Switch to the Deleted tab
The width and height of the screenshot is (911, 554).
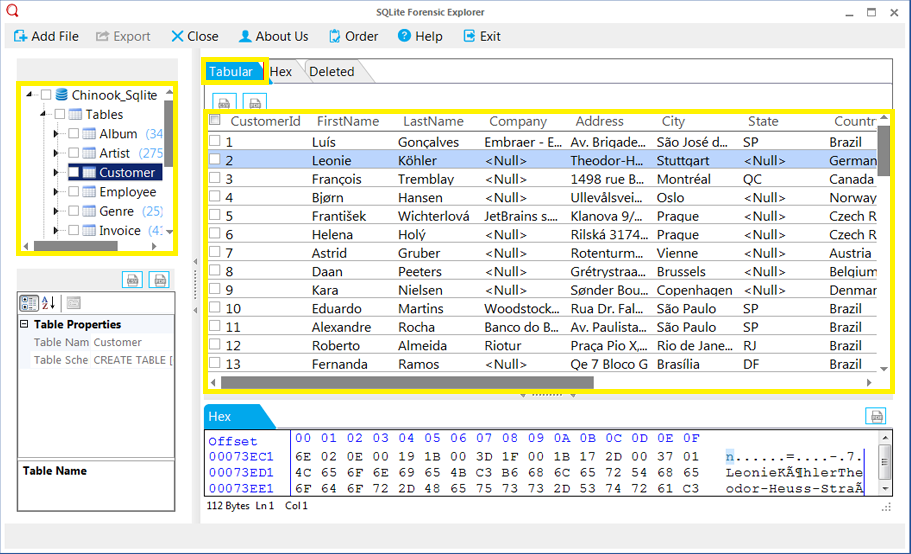pyautogui.click(x=332, y=71)
